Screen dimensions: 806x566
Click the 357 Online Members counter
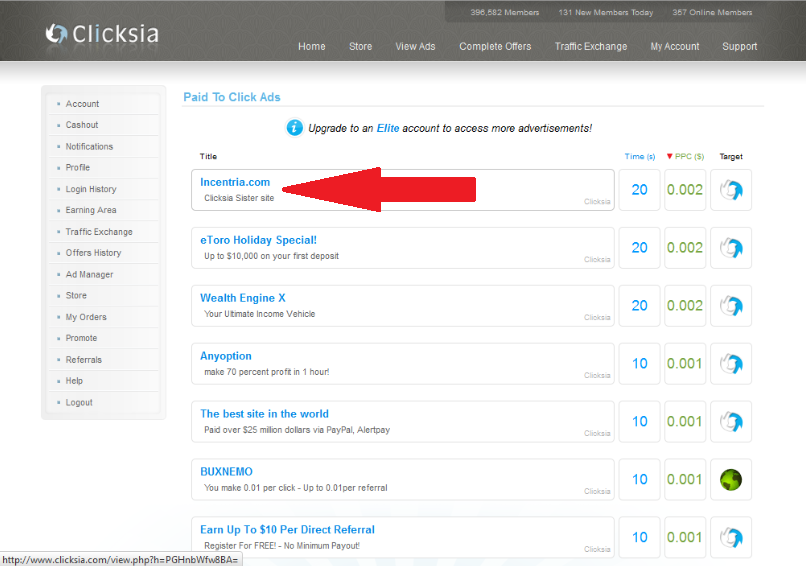click(x=712, y=12)
